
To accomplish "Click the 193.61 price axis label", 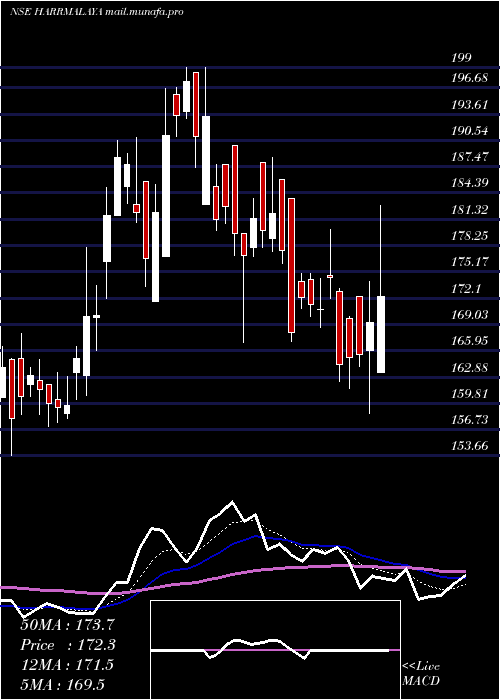I will click(470, 105).
